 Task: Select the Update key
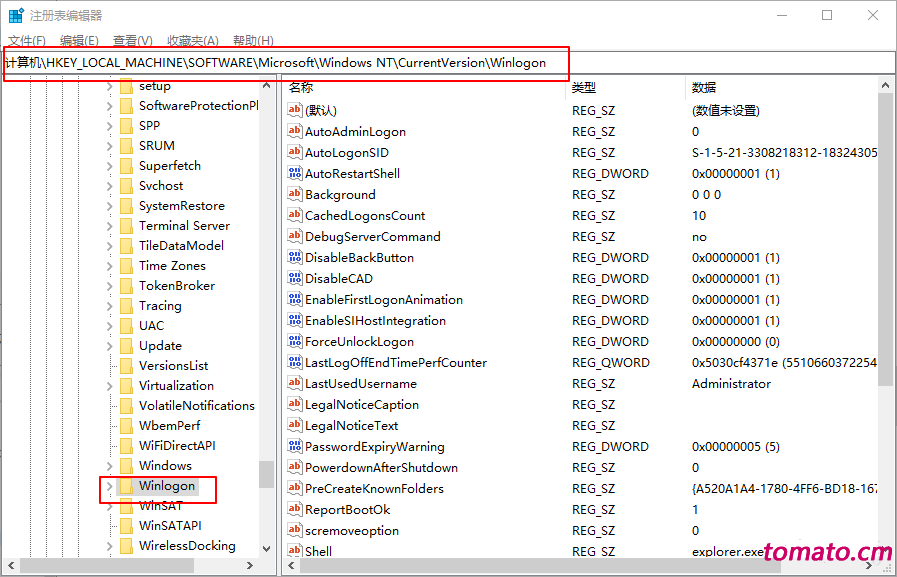click(160, 346)
